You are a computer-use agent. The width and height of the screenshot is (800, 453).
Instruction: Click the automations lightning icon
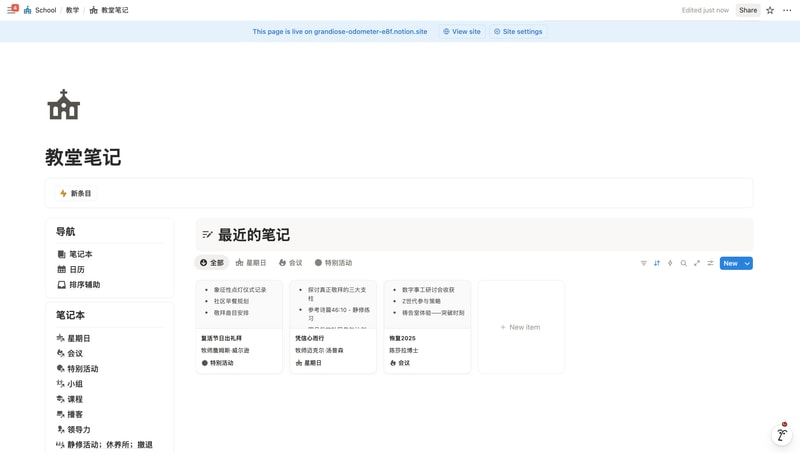[x=670, y=263]
